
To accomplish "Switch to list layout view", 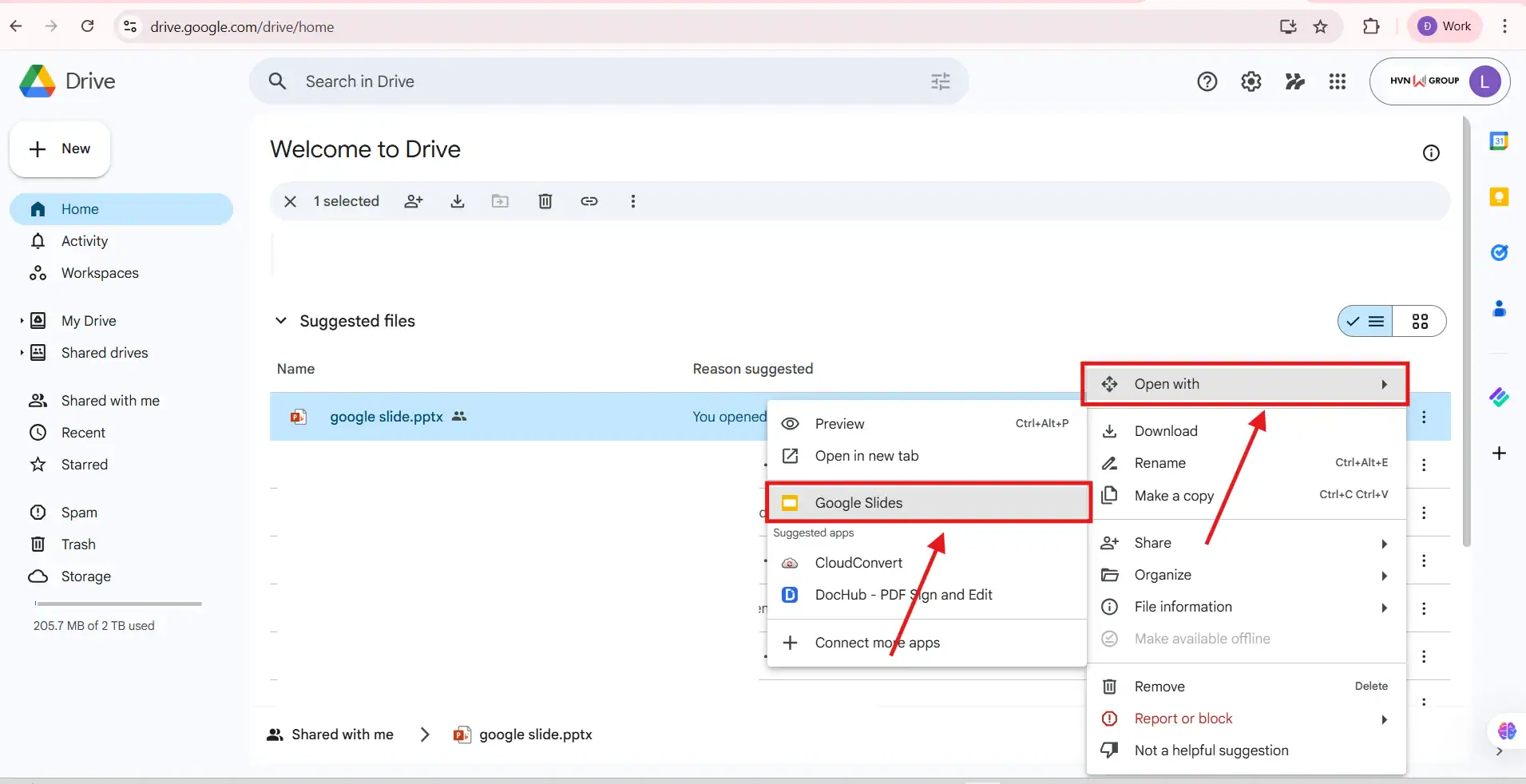I will coord(1365,321).
